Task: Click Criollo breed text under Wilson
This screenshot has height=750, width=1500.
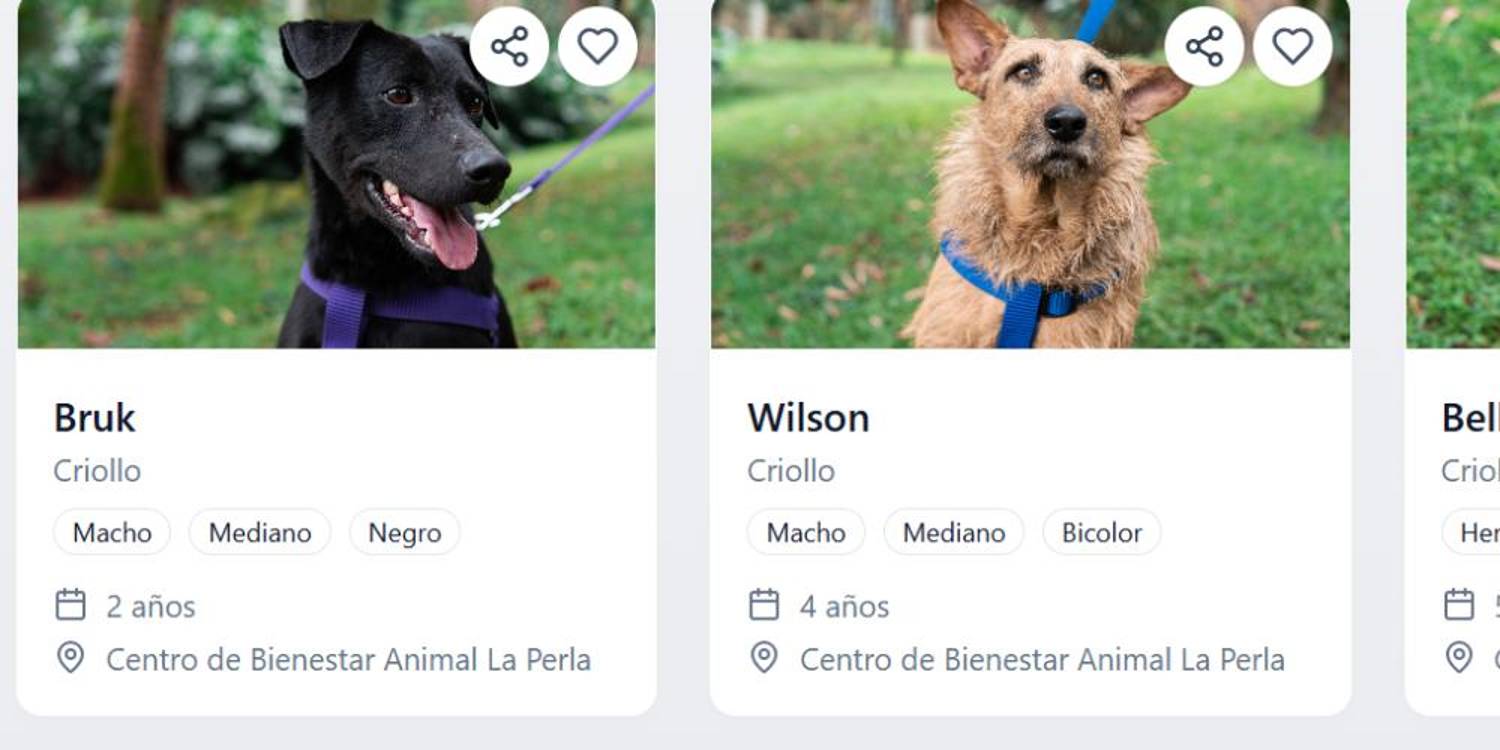Action: click(791, 471)
